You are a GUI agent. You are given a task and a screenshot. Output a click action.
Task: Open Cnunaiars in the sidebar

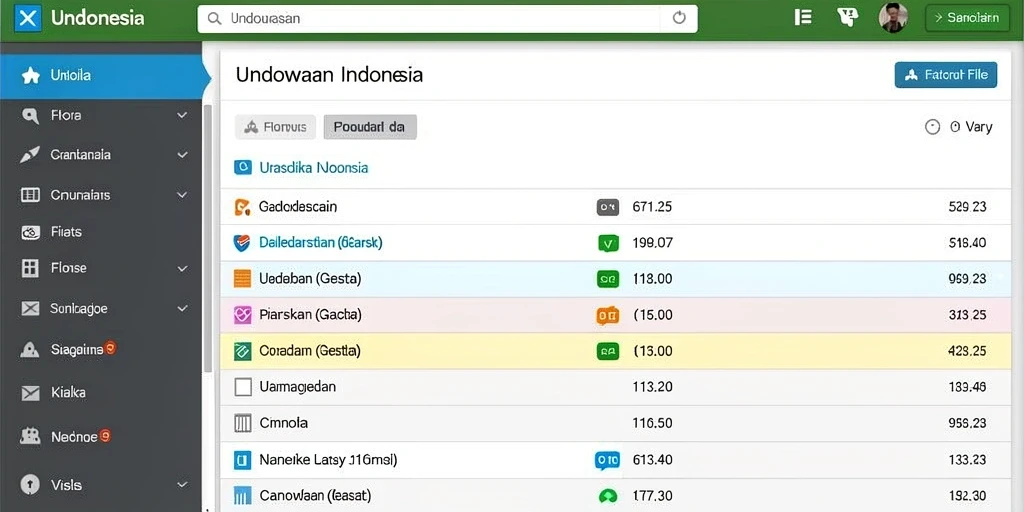80,195
